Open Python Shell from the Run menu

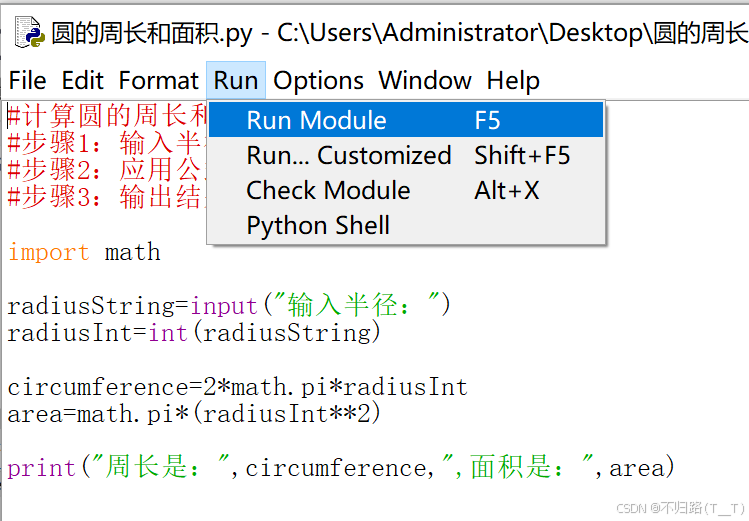point(318,226)
